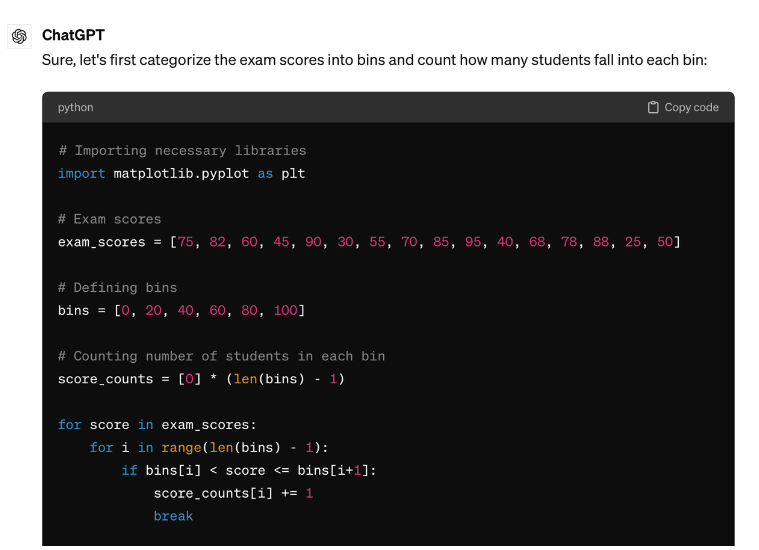This screenshot has height=550, width=759.
Task: Click the ChatGPT logo avatar icon
Action: 19,36
